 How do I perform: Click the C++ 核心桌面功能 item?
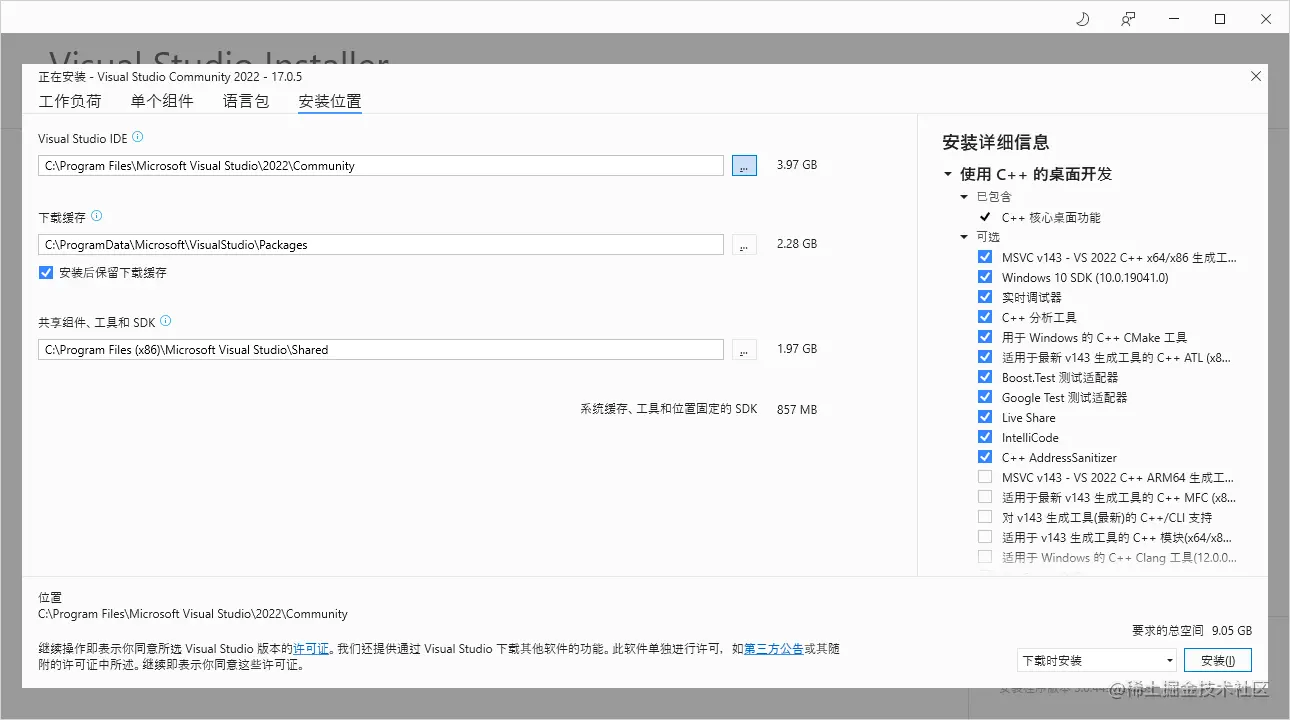[1051, 217]
